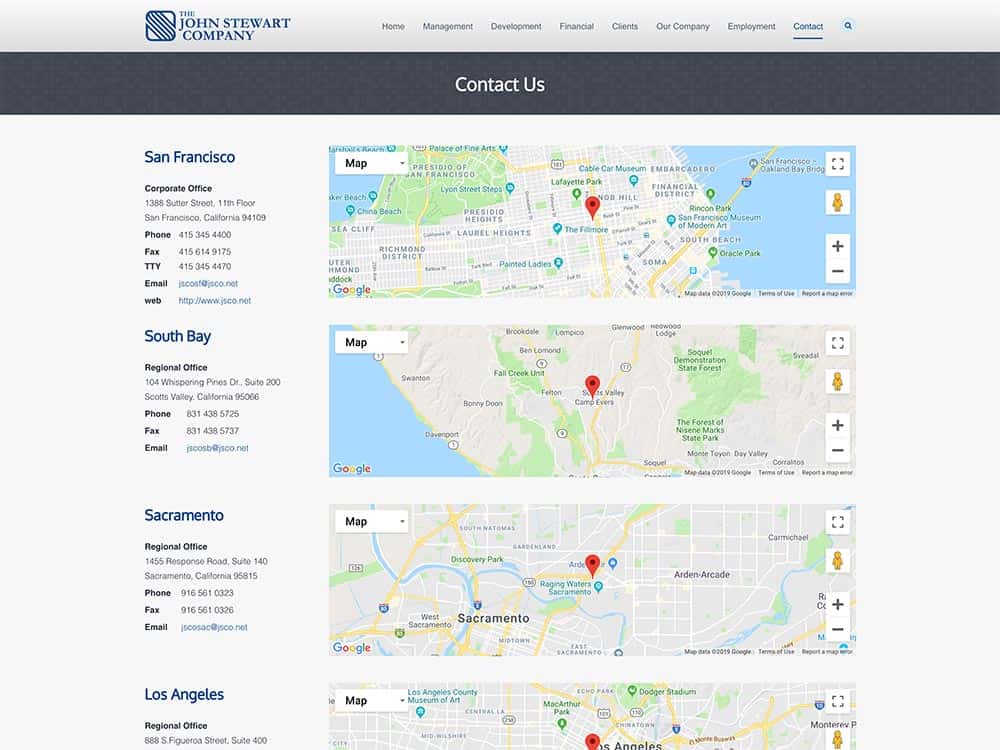Select the Contact menu item
The height and width of the screenshot is (750, 1000).
click(808, 26)
